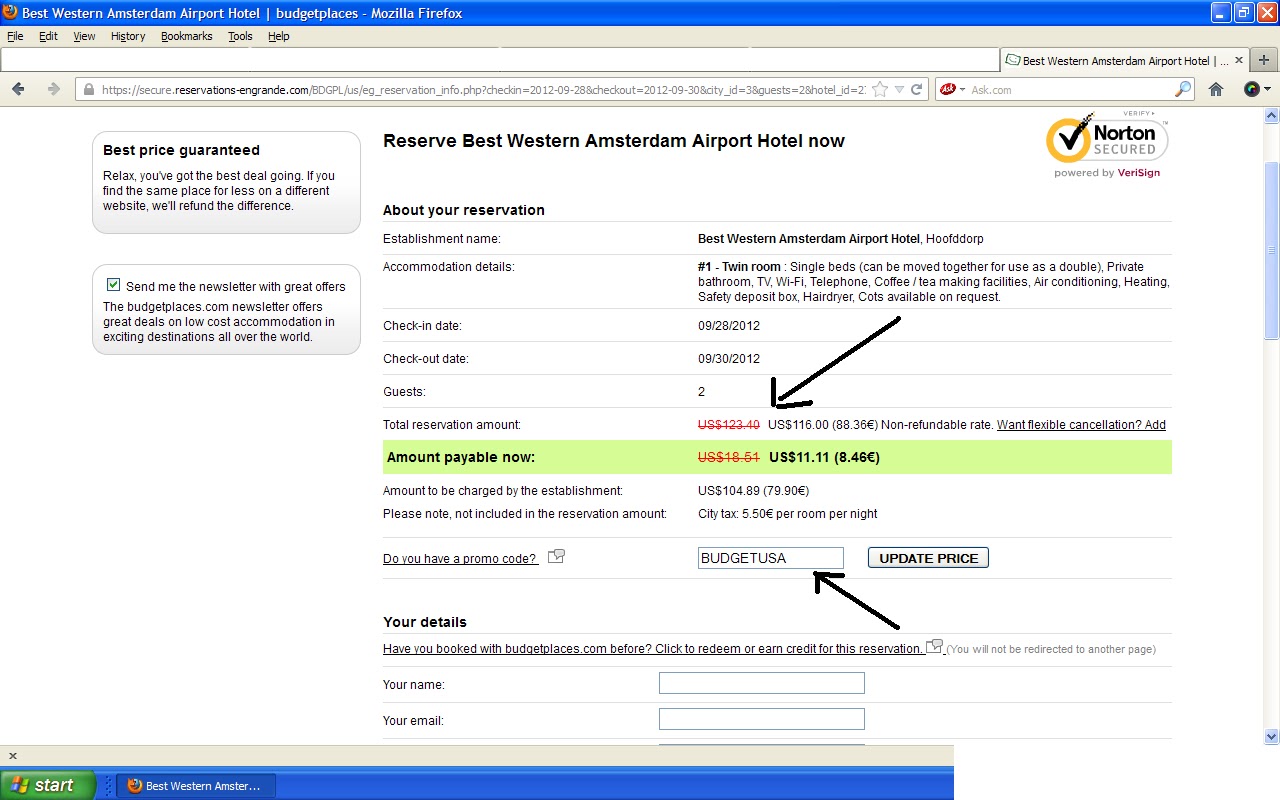This screenshot has width=1280, height=800.
Task: Click the padlock site identity icon
Action: 89,89
